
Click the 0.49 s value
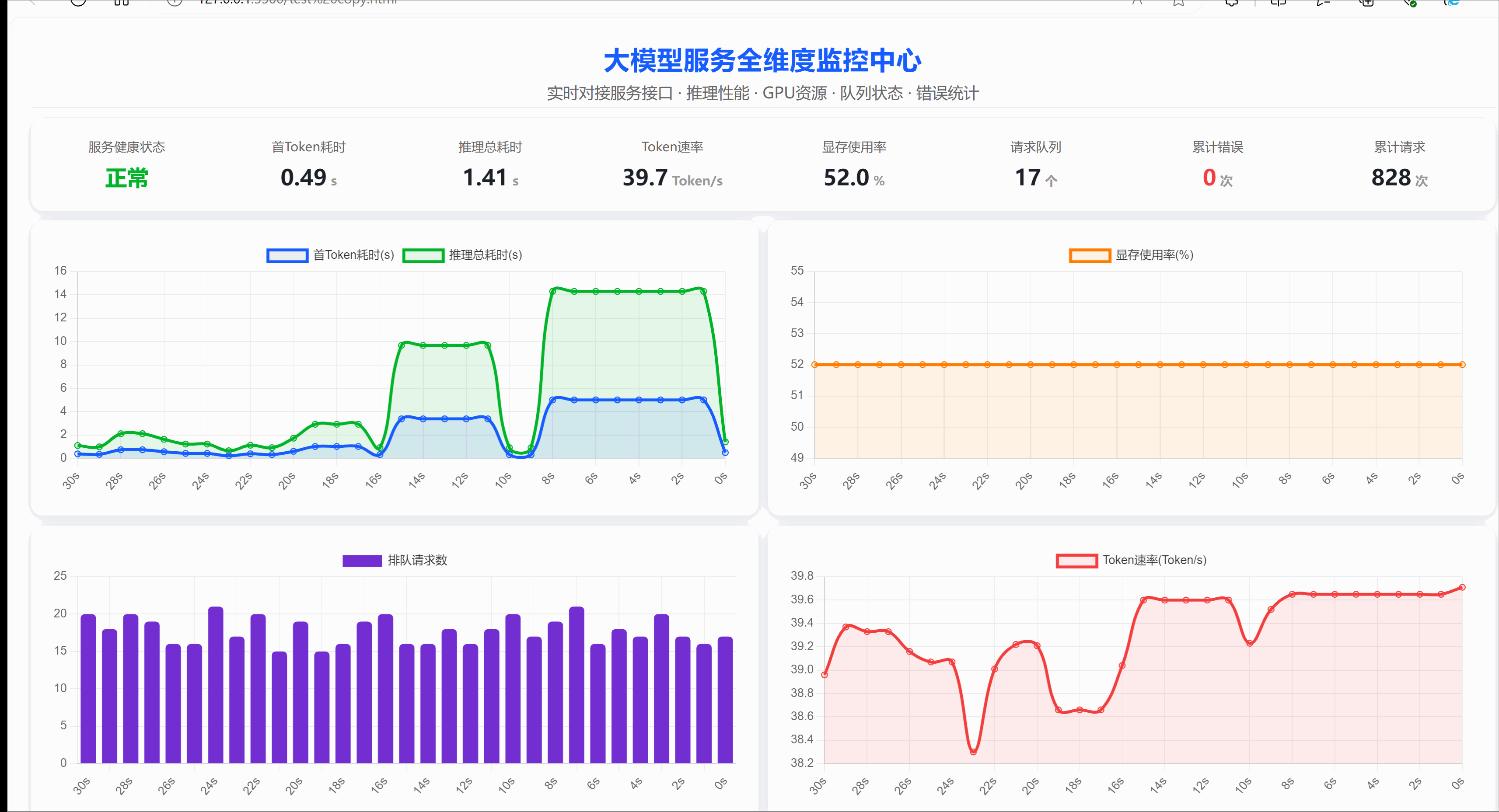pos(308,178)
